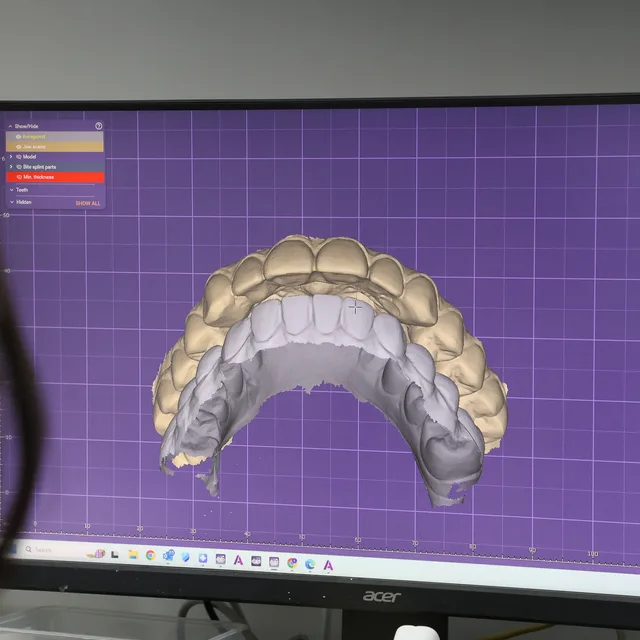Open the taskbar search magnifier icon
Viewport: 640px width, 640px height.
(x=29, y=549)
